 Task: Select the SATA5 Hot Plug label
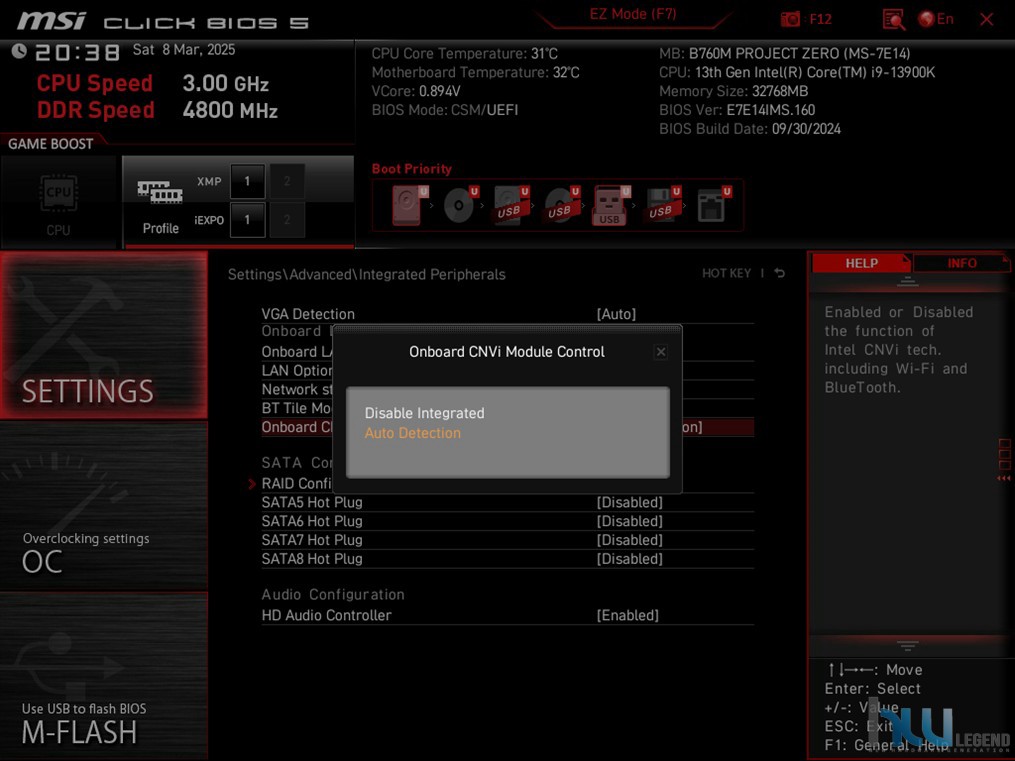pos(312,502)
